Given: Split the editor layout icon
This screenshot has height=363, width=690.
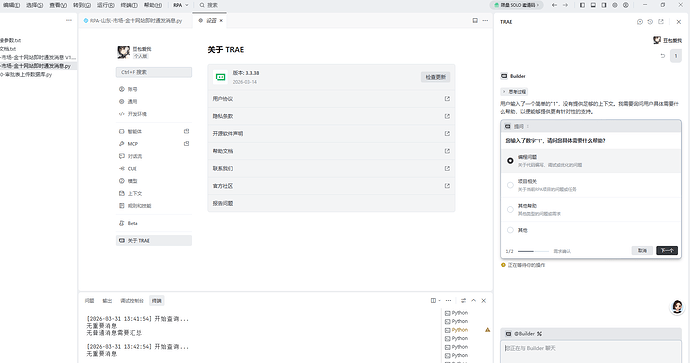Looking at the screenshot, I should (x=475, y=20).
